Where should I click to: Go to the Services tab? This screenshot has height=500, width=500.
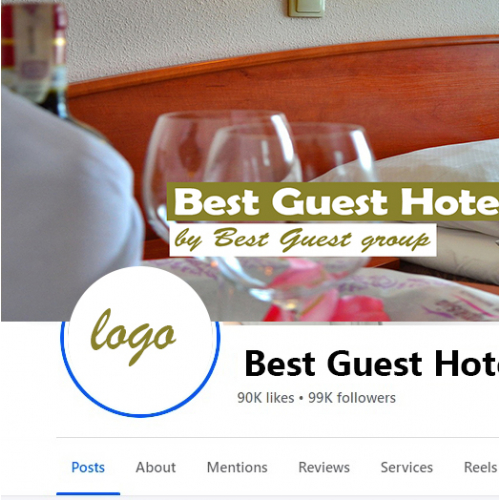coord(407,467)
